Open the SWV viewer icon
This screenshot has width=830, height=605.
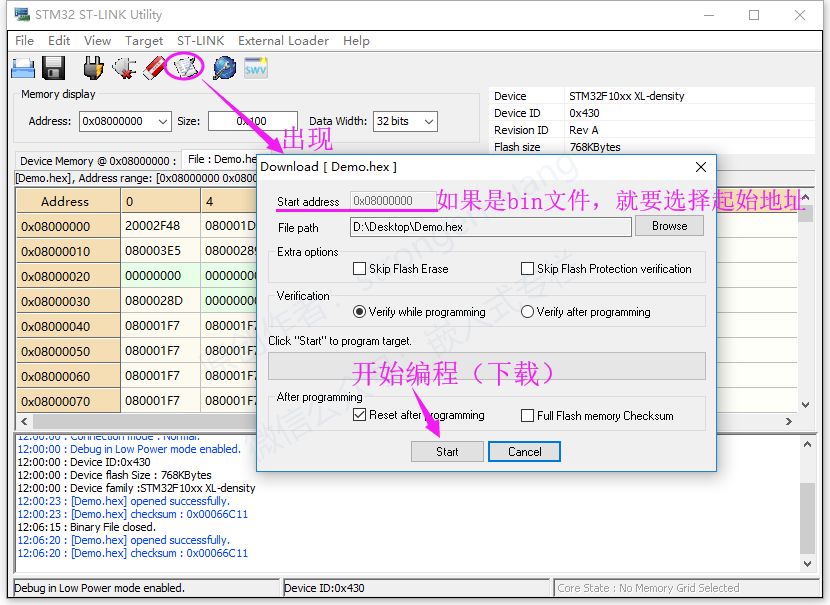256,68
